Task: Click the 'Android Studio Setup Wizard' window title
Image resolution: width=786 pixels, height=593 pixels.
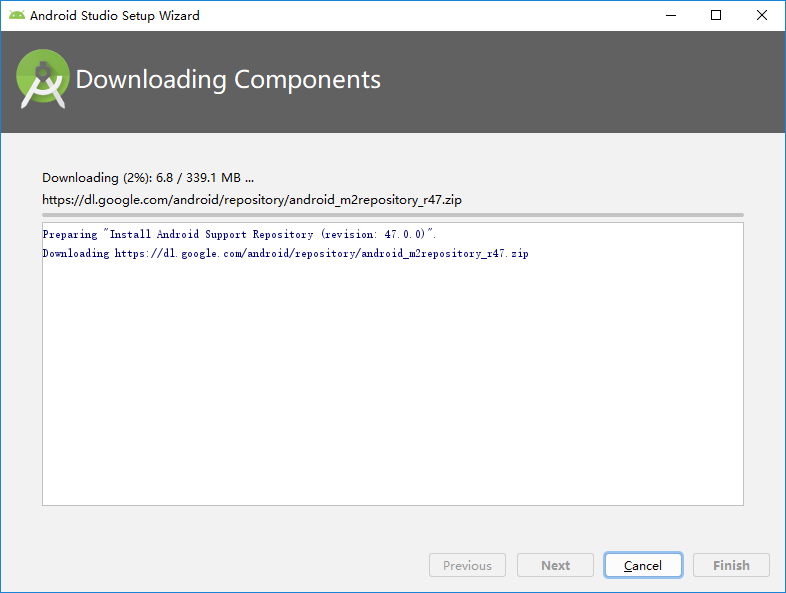Action: (114, 16)
